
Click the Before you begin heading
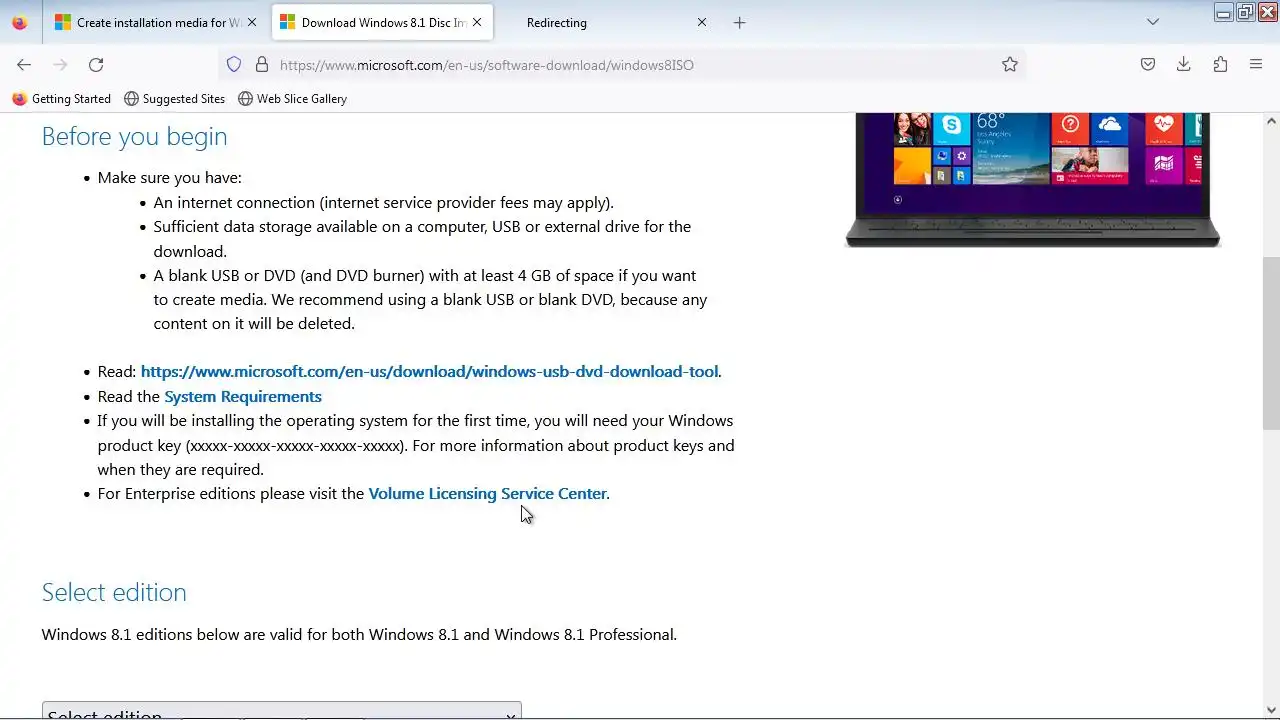pyautogui.click(x=134, y=136)
